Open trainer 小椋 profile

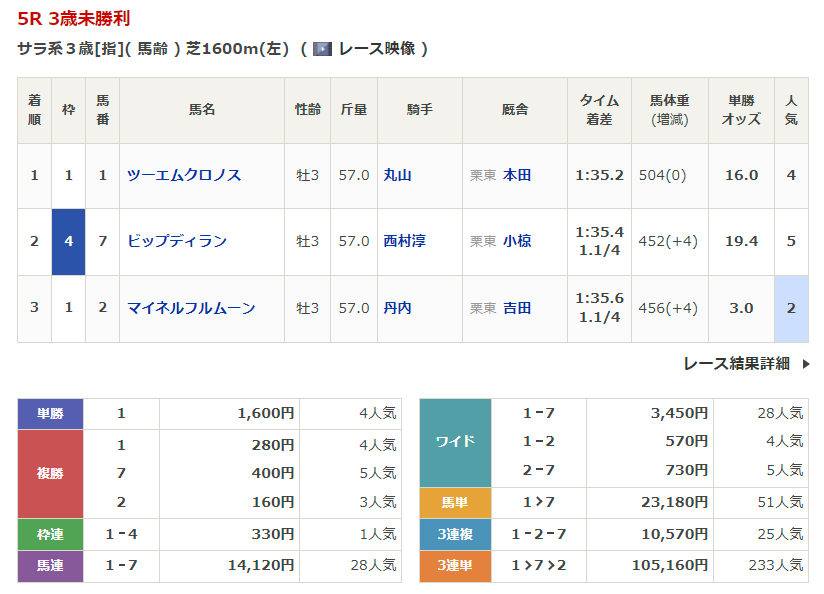(x=517, y=241)
